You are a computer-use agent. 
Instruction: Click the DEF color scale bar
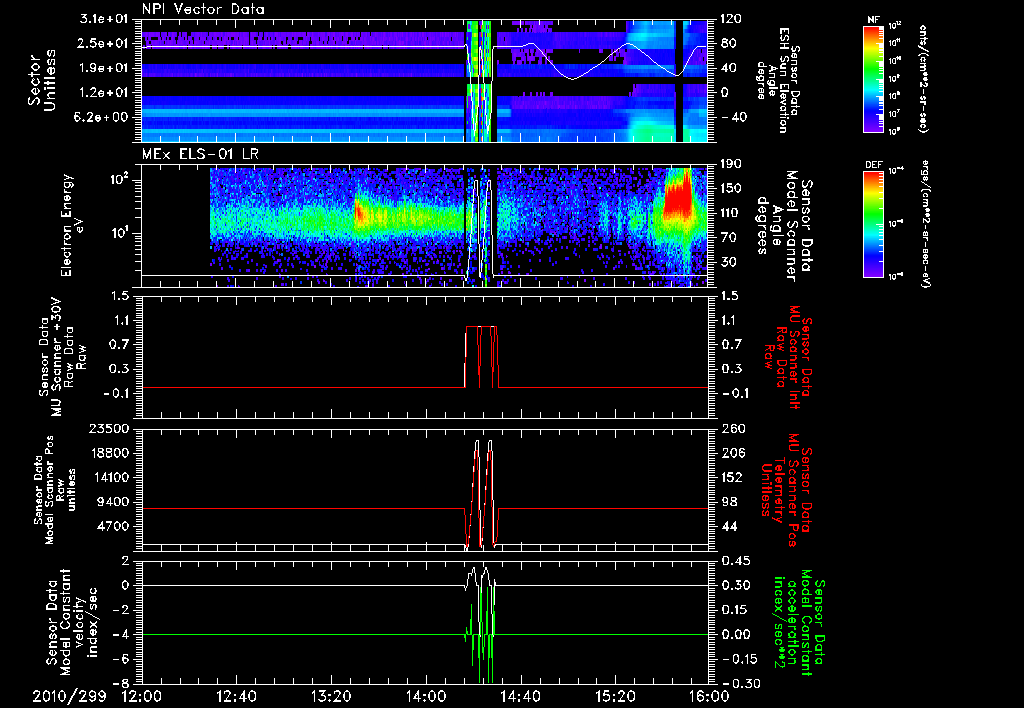coord(874,223)
